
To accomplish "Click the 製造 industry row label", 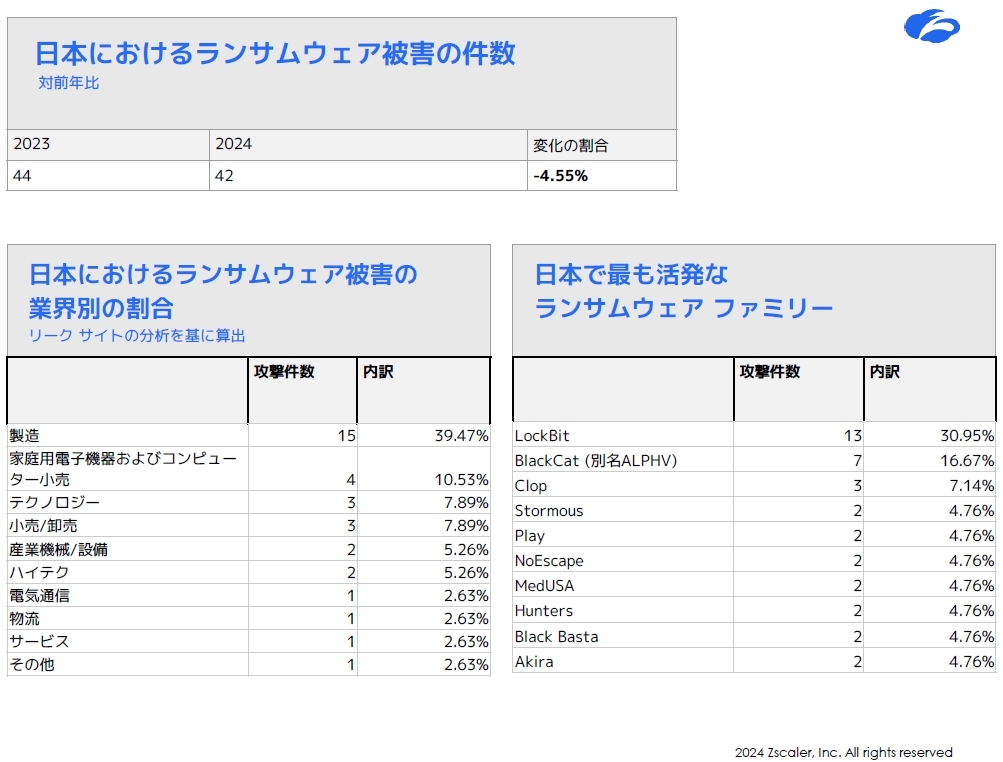I will coord(24,436).
